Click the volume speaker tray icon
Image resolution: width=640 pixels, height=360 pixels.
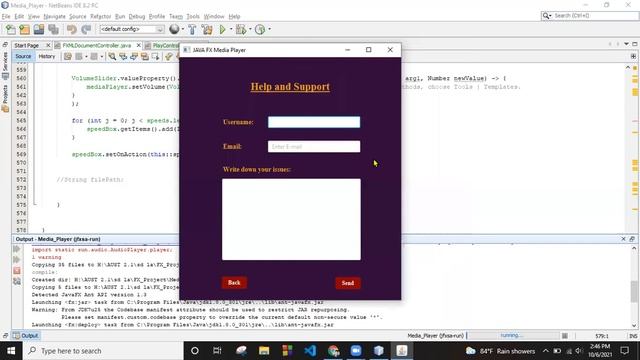(579, 351)
